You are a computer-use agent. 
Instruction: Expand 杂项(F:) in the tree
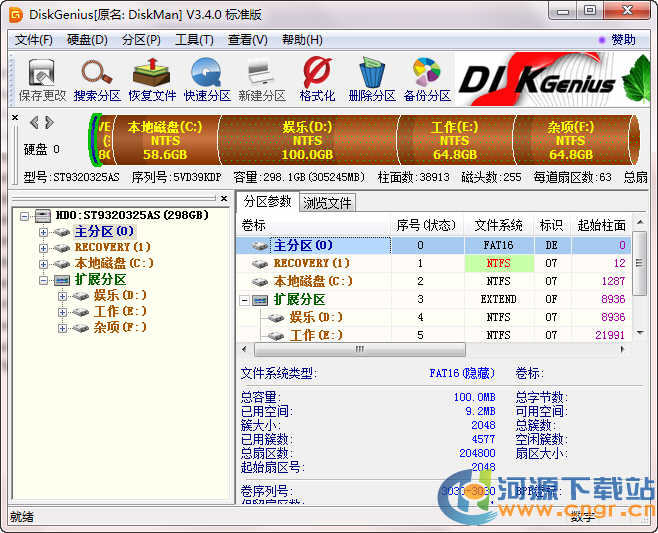pyautogui.click(x=62, y=328)
